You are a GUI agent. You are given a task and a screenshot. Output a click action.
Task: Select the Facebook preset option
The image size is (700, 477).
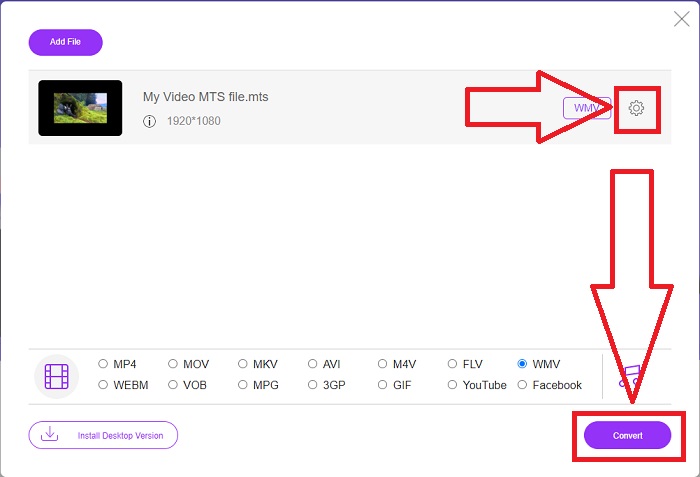[x=523, y=385]
